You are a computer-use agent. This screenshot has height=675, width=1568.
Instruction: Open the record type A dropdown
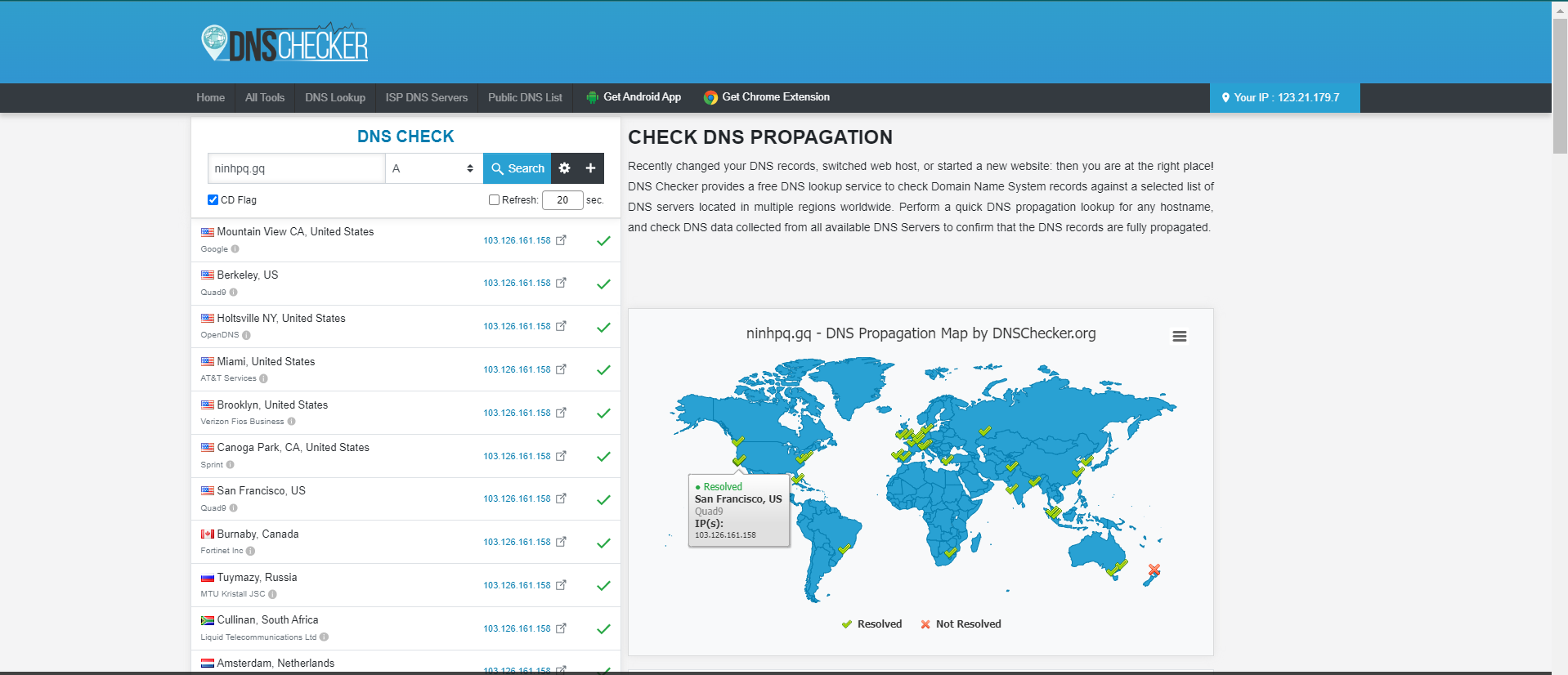[x=434, y=168]
